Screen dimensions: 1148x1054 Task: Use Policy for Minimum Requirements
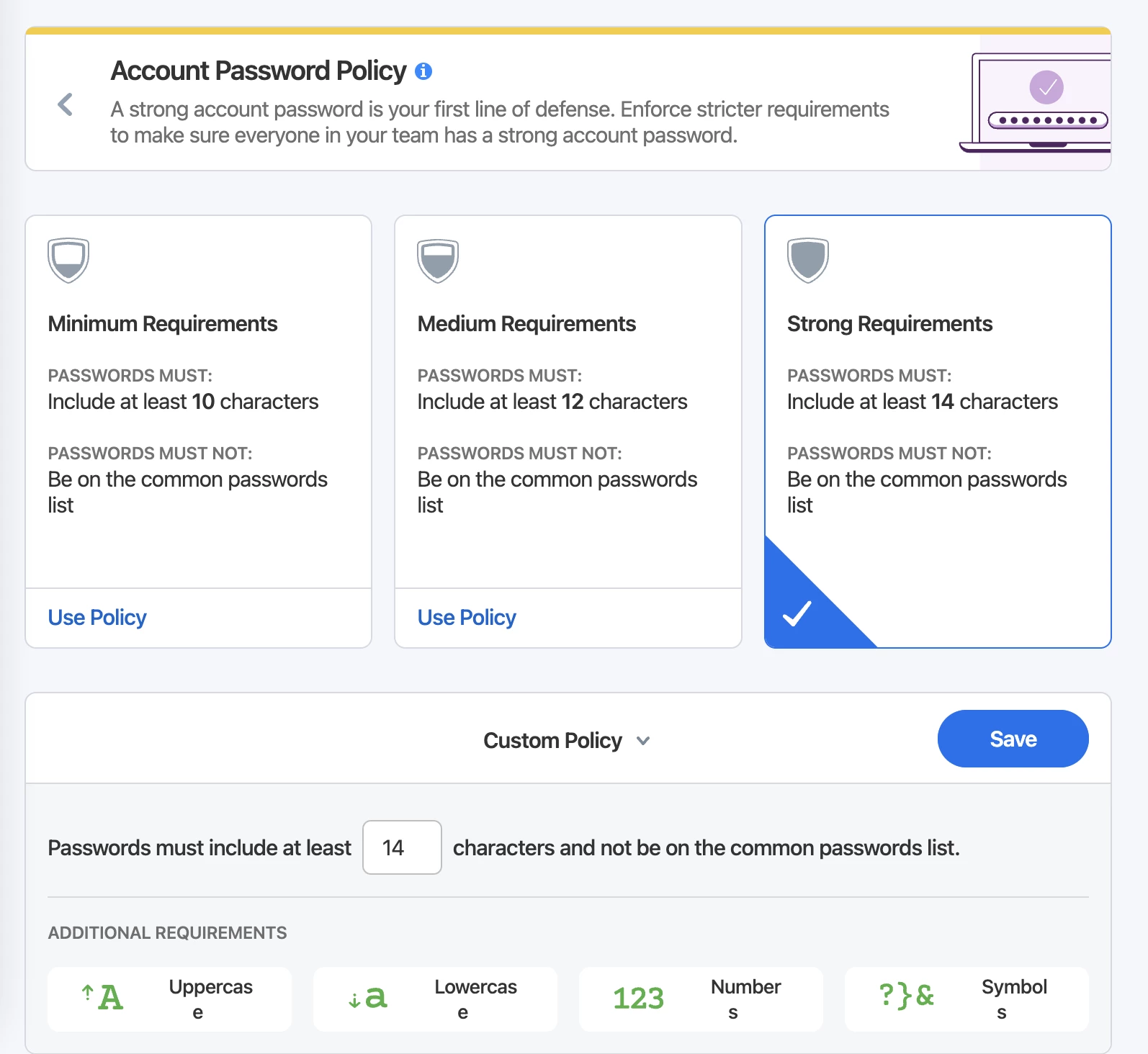pos(97,618)
